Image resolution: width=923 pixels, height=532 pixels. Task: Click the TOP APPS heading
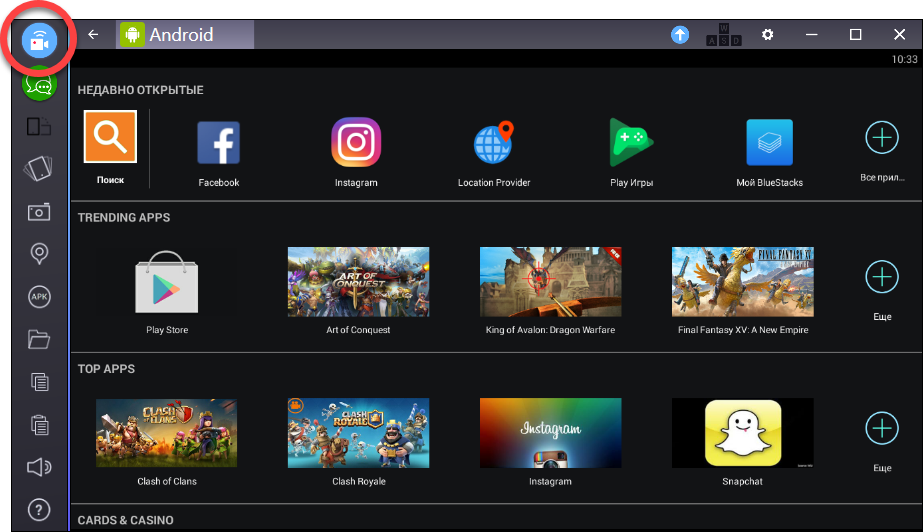point(107,369)
